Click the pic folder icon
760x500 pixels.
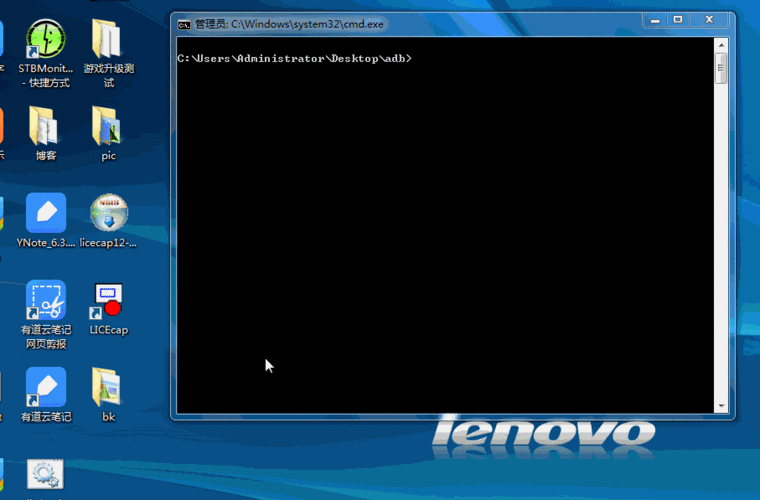pyautogui.click(x=108, y=127)
